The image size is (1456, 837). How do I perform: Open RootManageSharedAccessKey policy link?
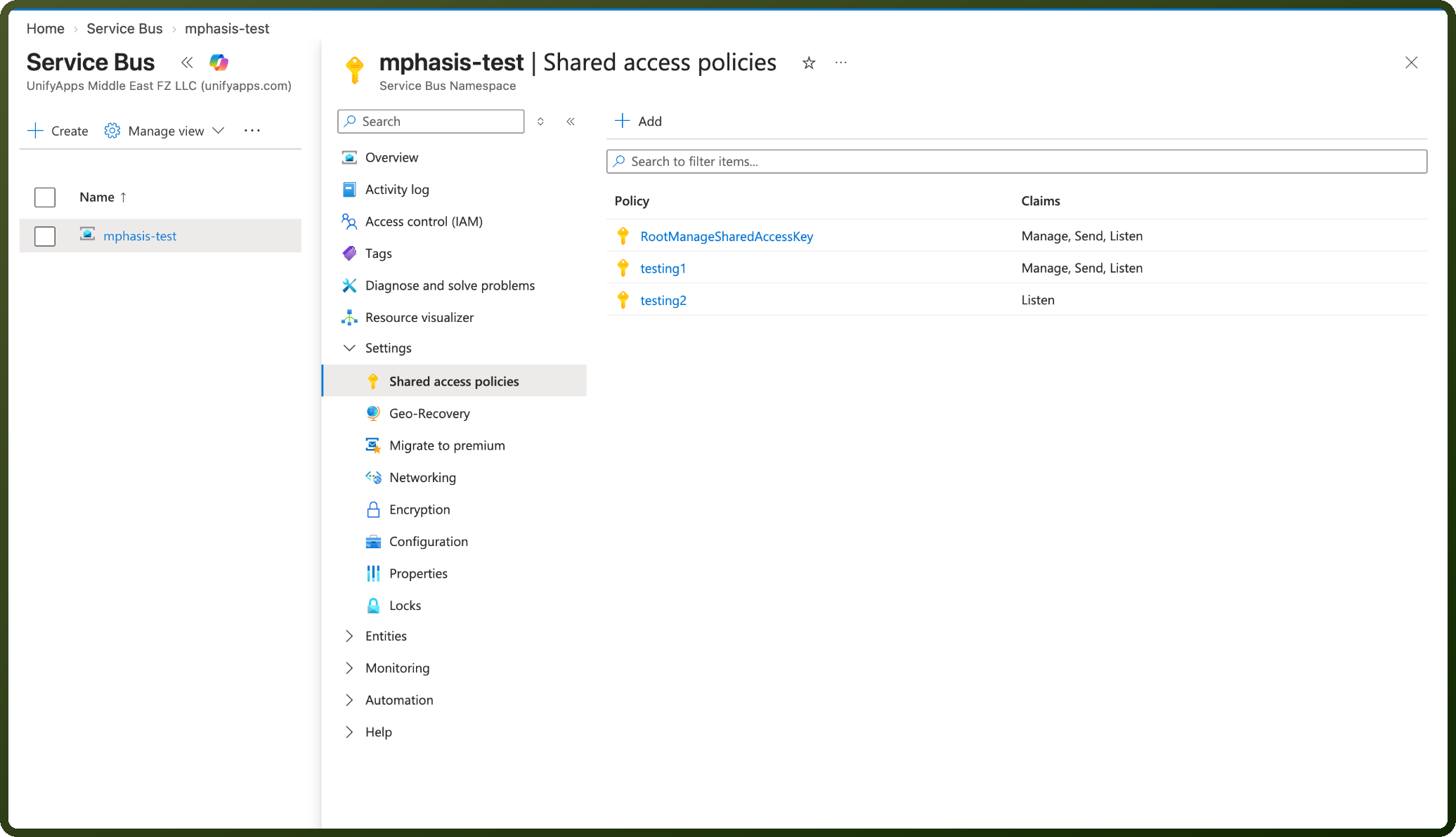pos(727,236)
